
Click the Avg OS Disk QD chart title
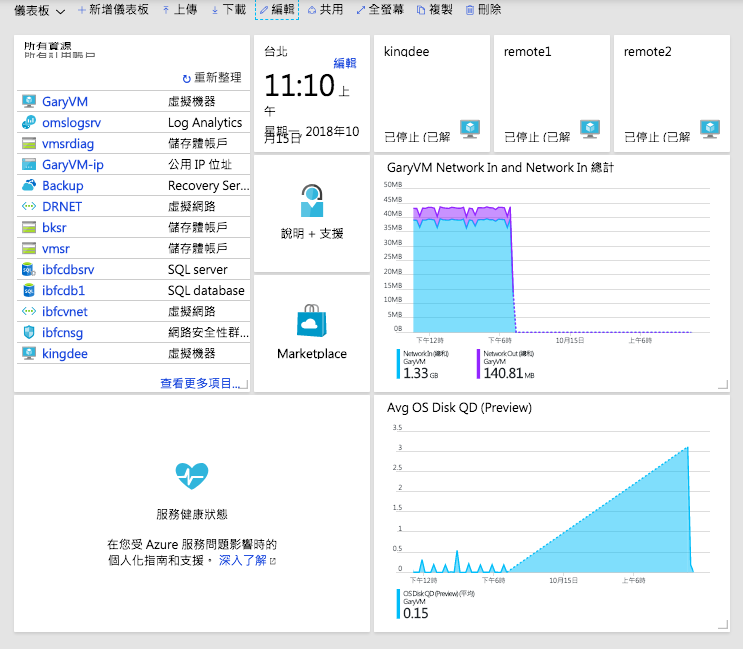(459, 408)
